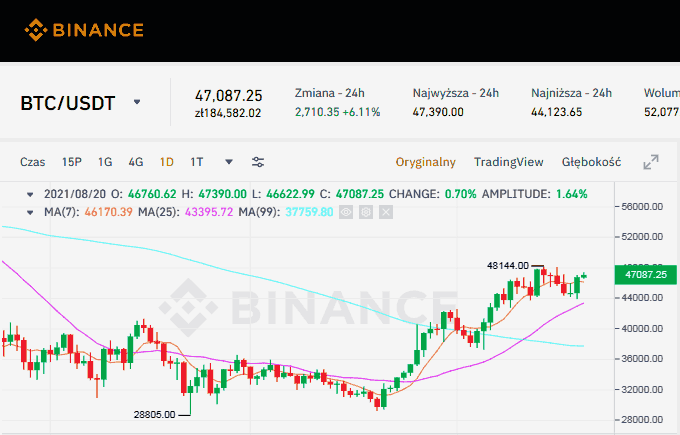Expand more time intervals dropdown
Screen dimensions: 680x435
click(x=229, y=162)
